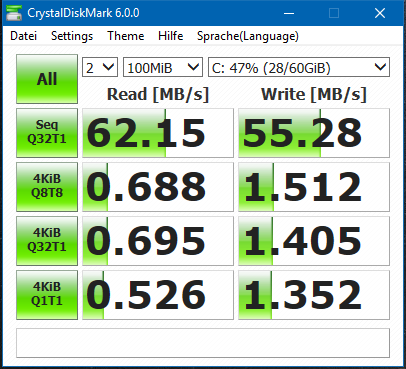The image size is (406, 369).
Task: Open the Settings menu
Action: (x=72, y=36)
